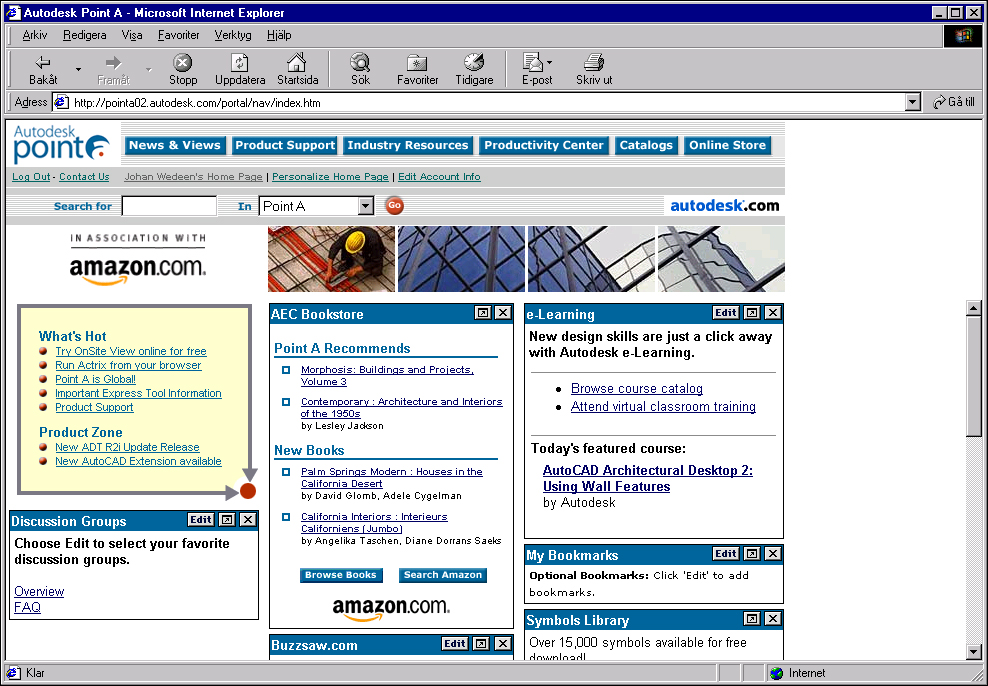Open the Product Support navigation tab
The image size is (988, 686).
pos(285,146)
